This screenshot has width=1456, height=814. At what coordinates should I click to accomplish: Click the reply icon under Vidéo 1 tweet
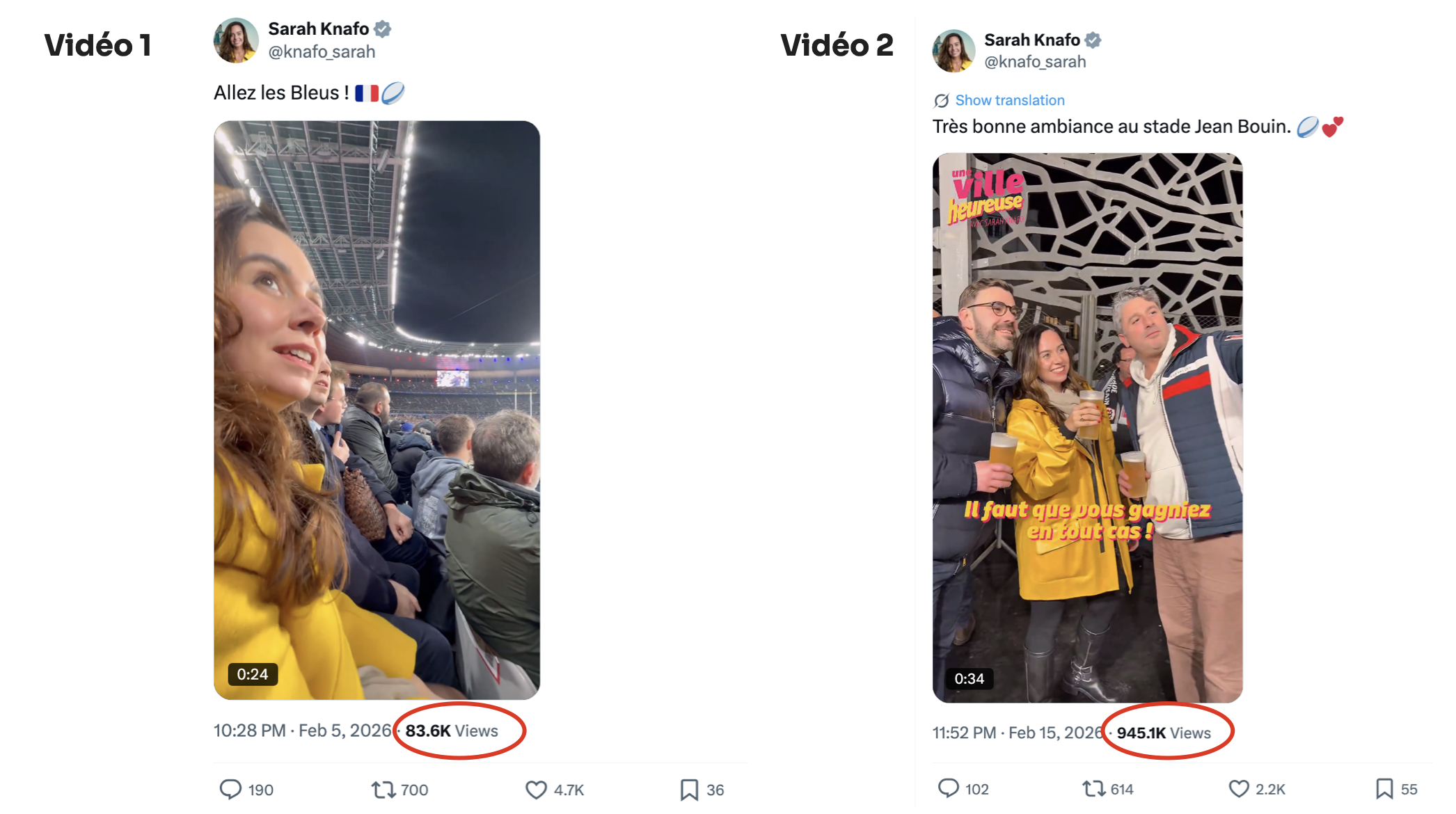click(x=230, y=789)
